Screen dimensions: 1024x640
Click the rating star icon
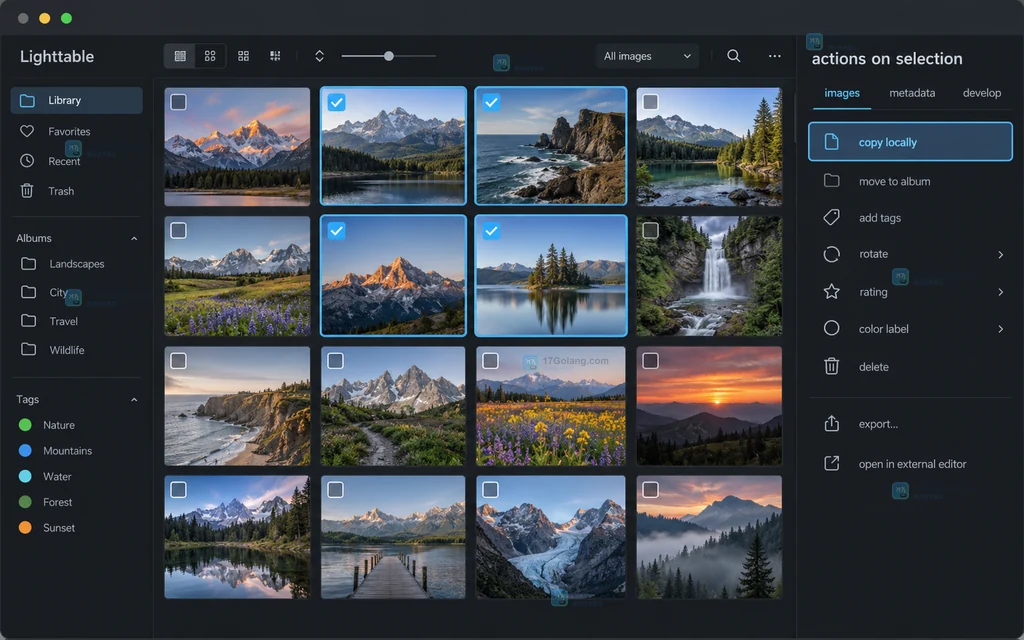click(831, 291)
